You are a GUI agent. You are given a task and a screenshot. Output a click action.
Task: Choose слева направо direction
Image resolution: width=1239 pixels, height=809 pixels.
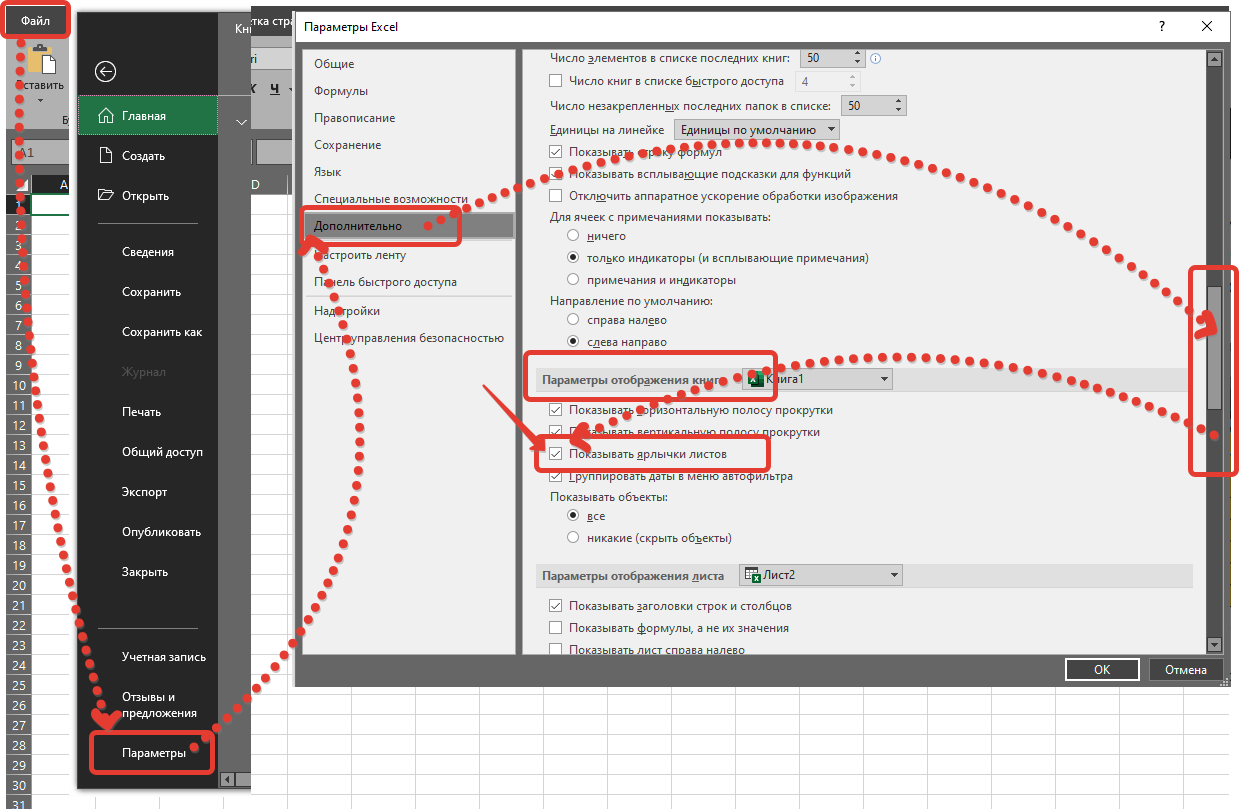coord(573,342)
